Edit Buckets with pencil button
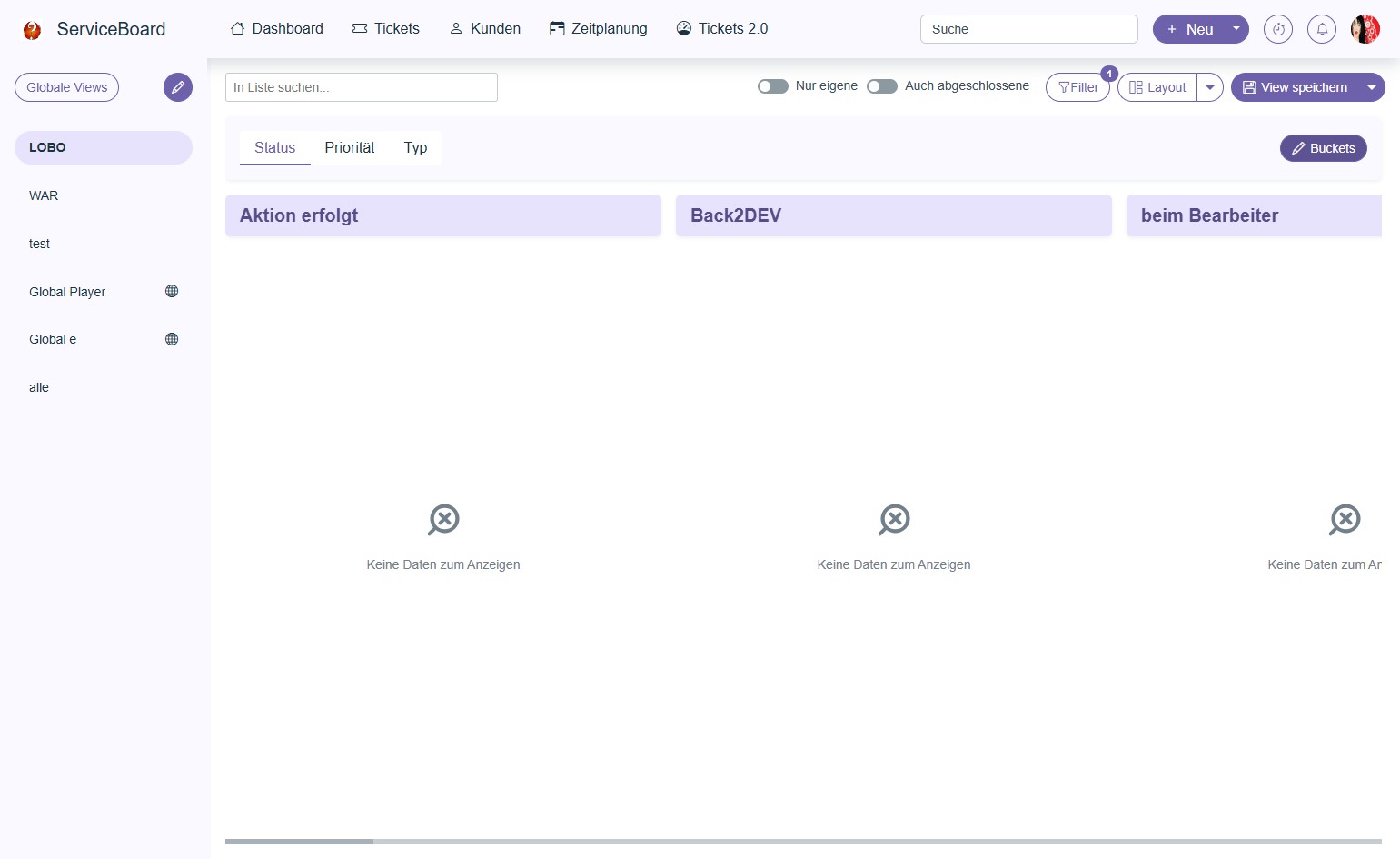The image size is (1400, 859). [1323, 148]
